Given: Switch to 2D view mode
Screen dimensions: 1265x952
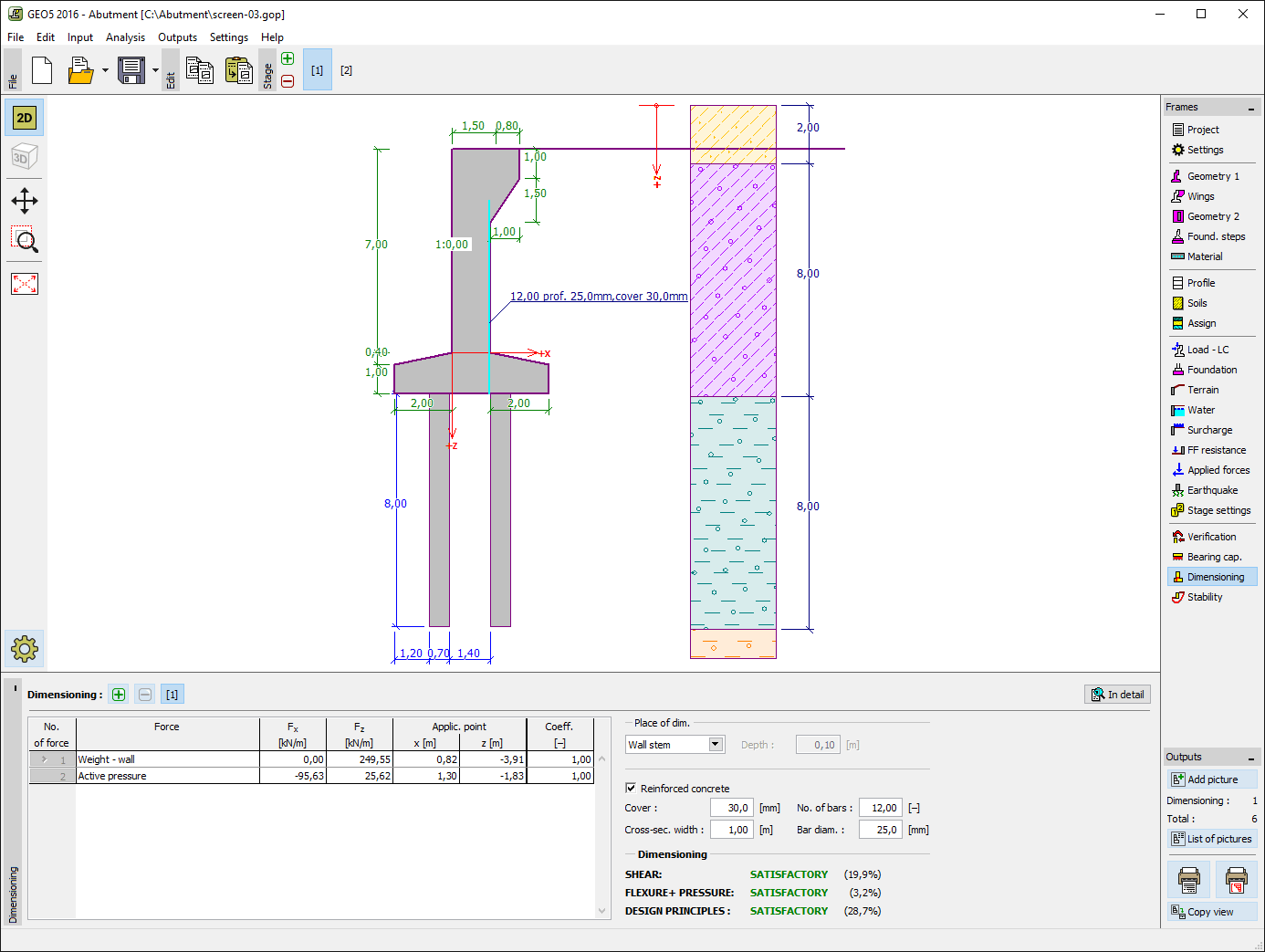Looking at the screenshot, I should click(x=25, y=118).
